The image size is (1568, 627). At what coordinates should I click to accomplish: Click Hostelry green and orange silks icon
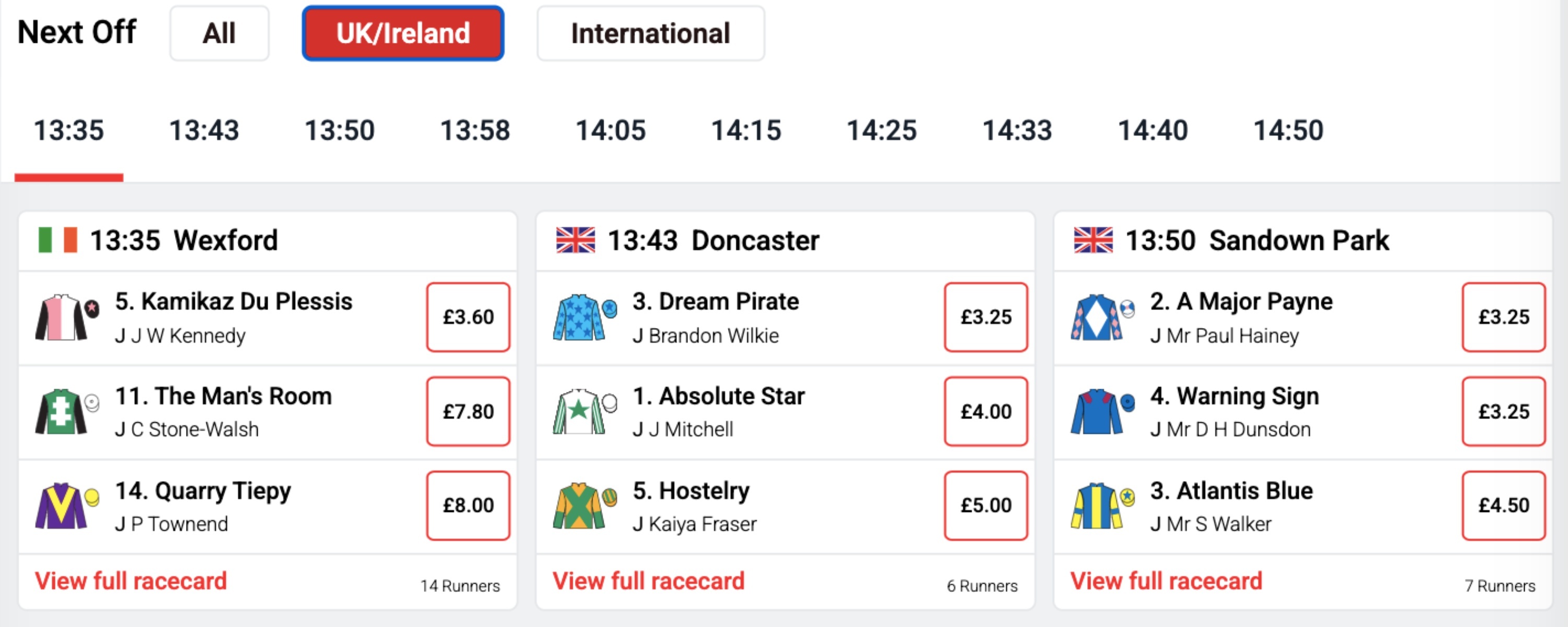584,506
